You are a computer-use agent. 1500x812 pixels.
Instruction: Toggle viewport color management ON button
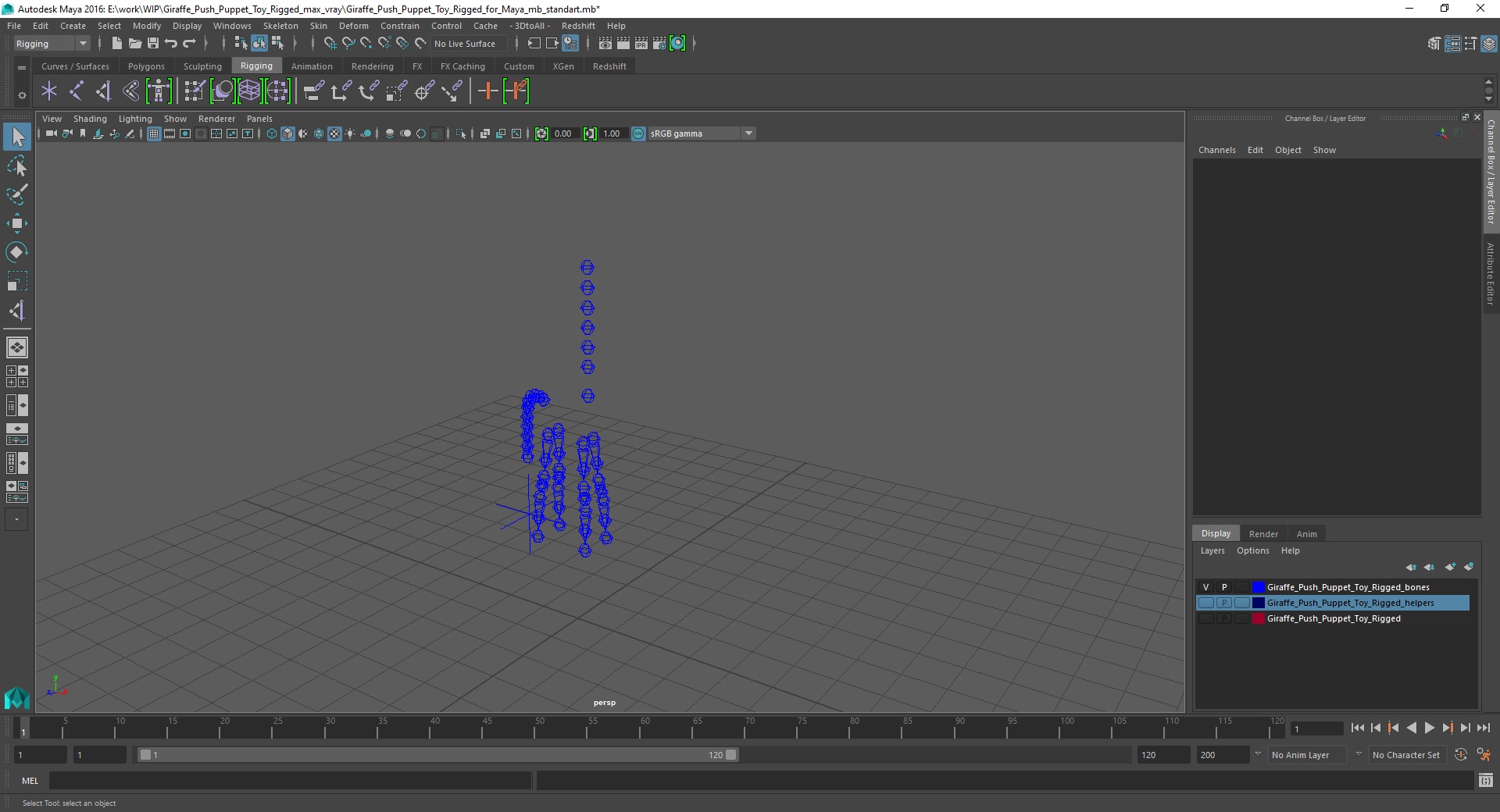click(x=638, y=134)
